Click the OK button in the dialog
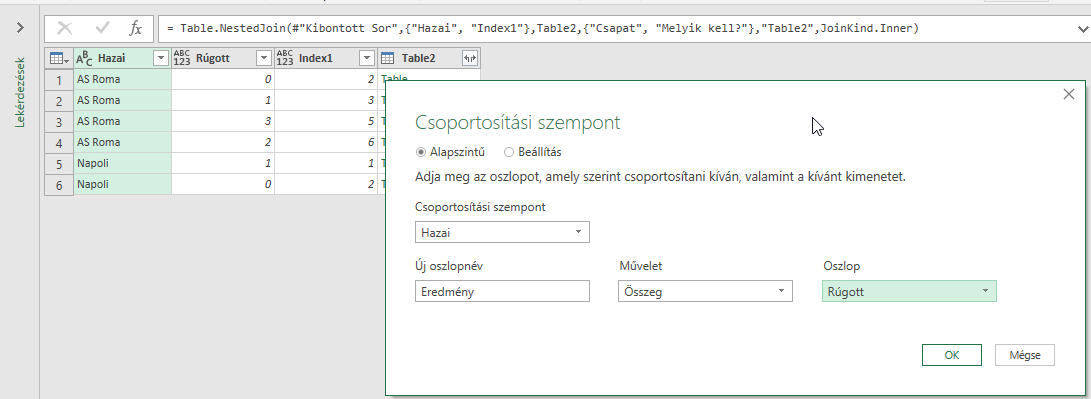 [952, 354]
